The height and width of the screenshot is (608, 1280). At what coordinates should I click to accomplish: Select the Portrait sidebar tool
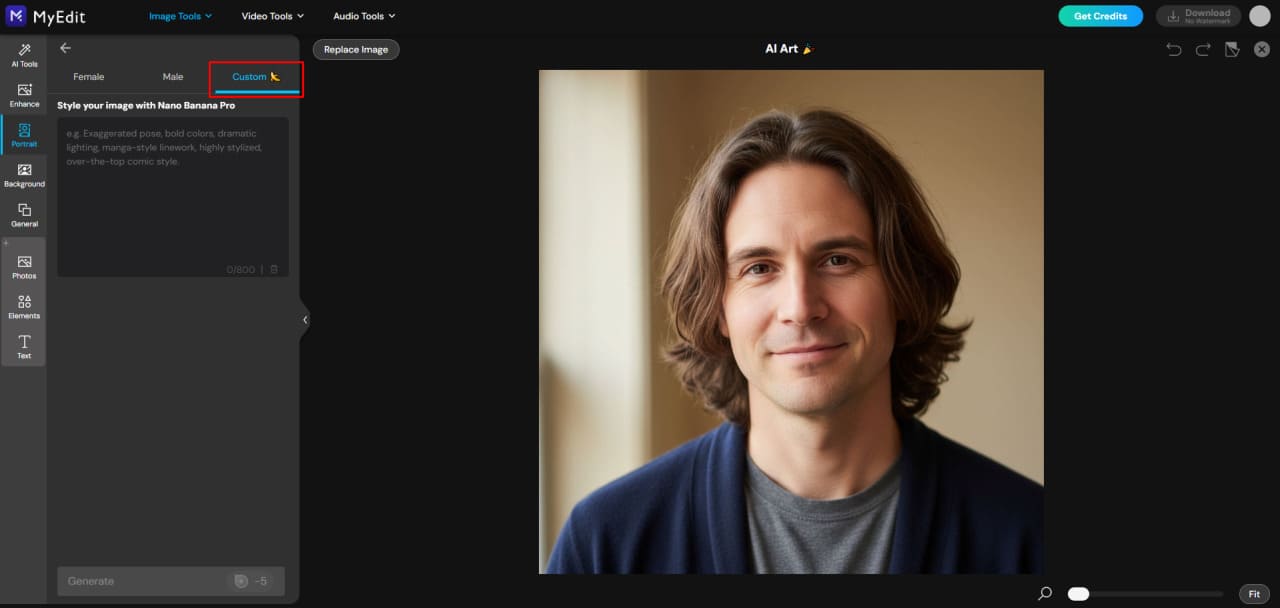(x=24, y=135)
